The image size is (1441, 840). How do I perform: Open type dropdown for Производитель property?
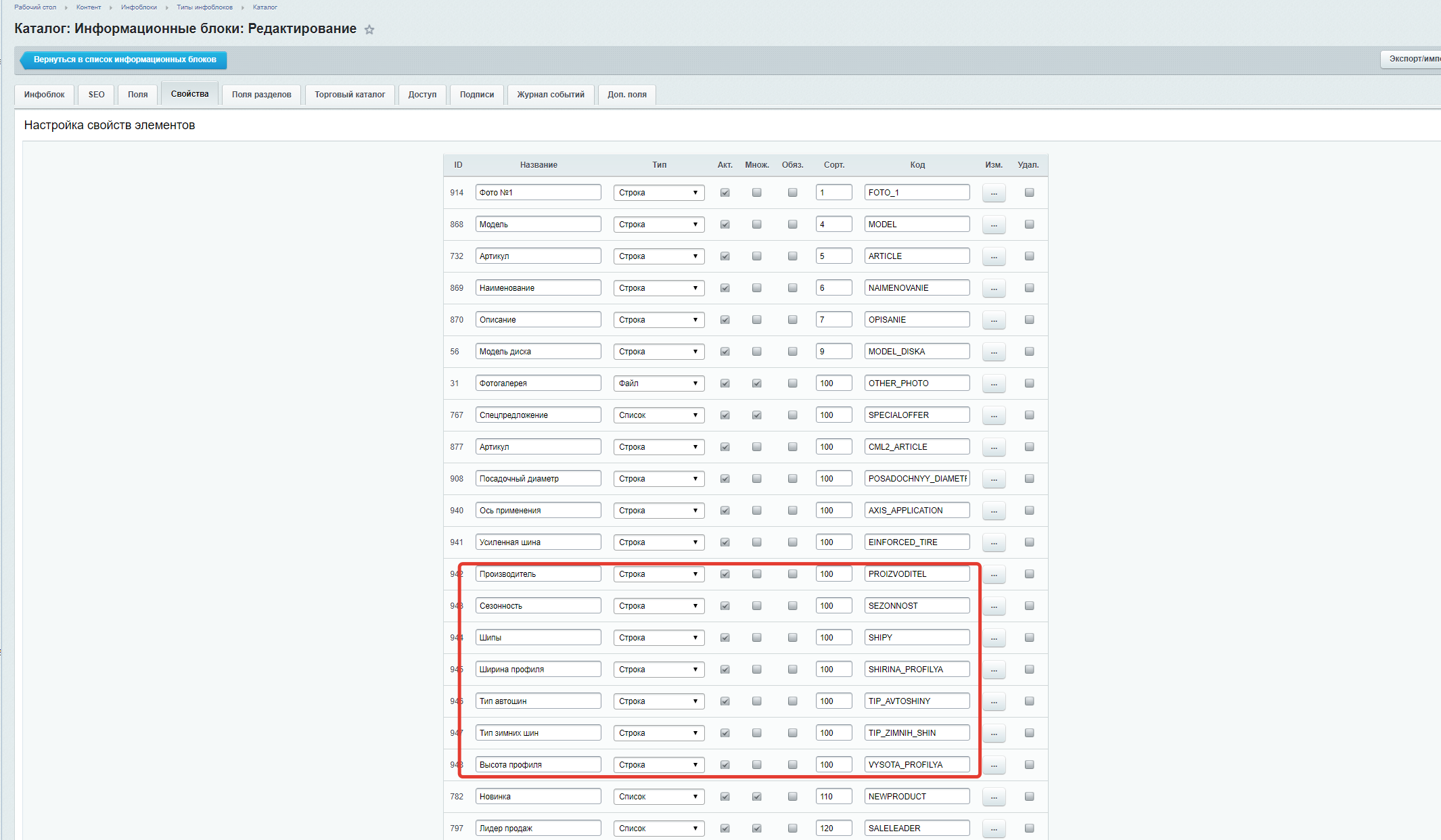click(x=659, y=574)
